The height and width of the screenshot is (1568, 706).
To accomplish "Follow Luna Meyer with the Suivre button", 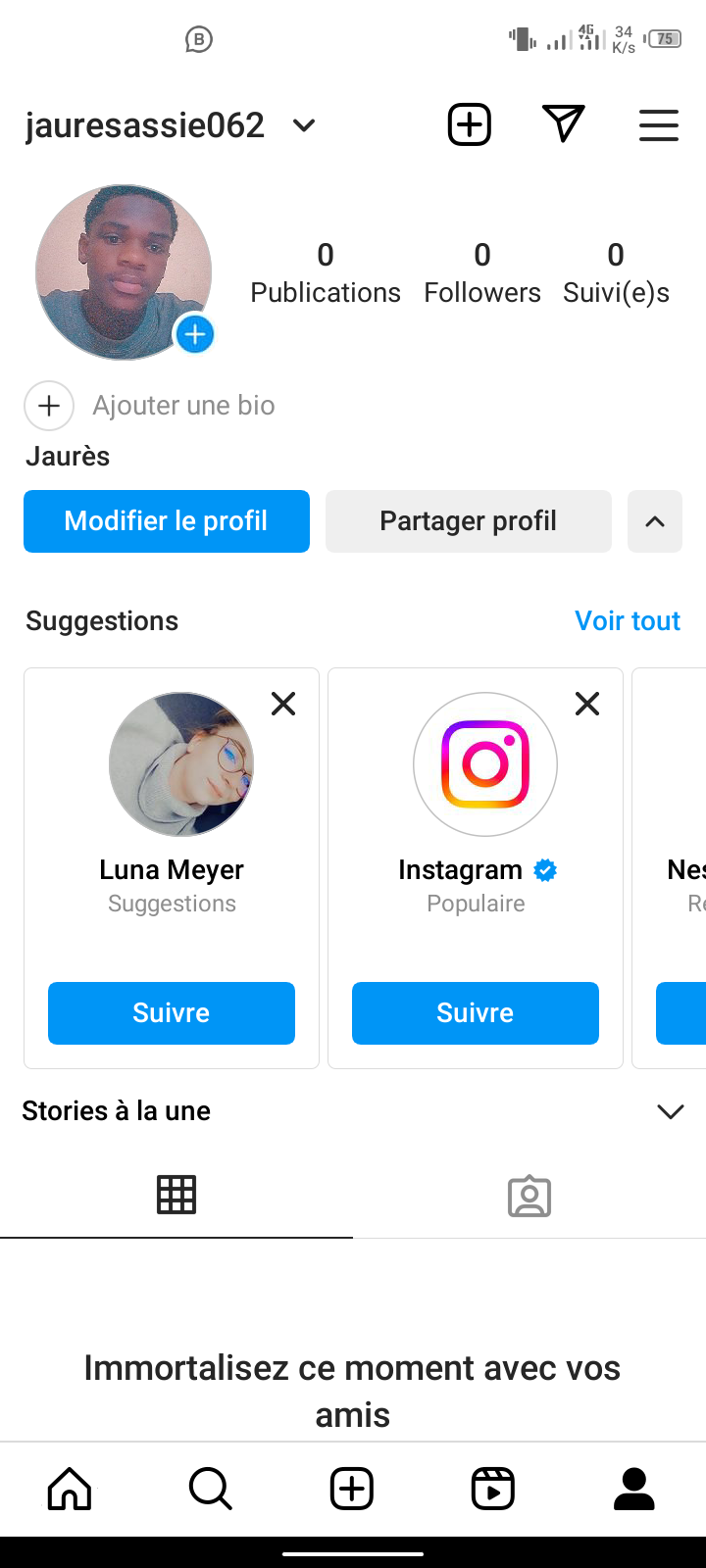I will point(172,1013).
